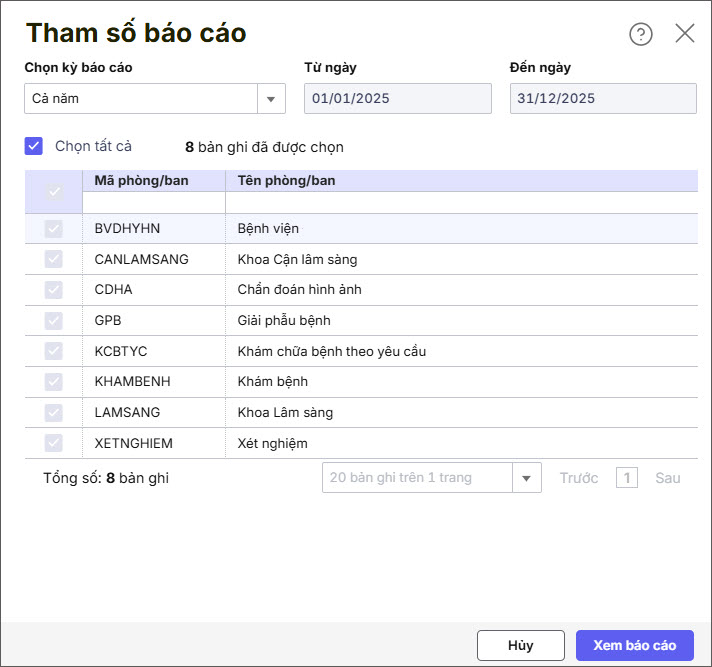The height and width of the screenshot is (667, 712).
Task: Close the Tham số báo cáo dialog
Action: click(x=685, y=33)
